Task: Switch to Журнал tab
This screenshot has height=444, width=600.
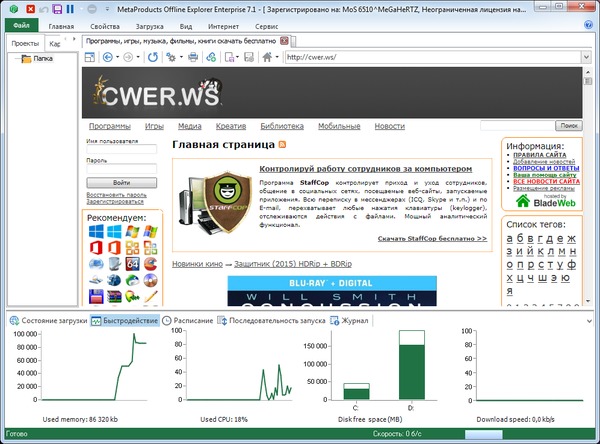Action: (349, 320)
